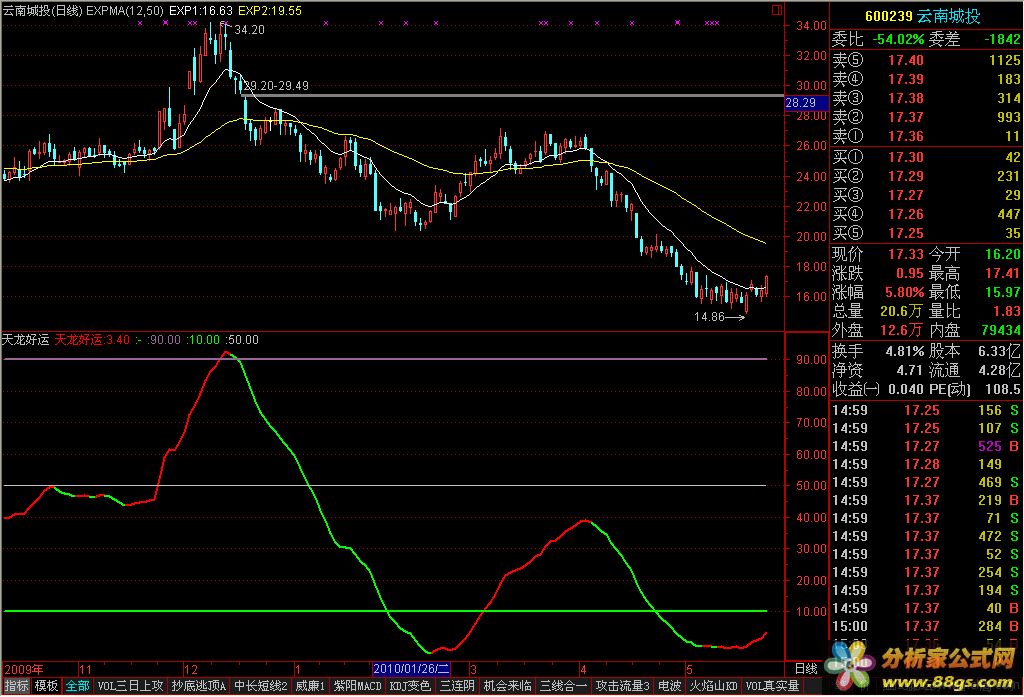Click the 涨幅 value 5.80%
1024x697 pixels.
[x=904, y=292]
